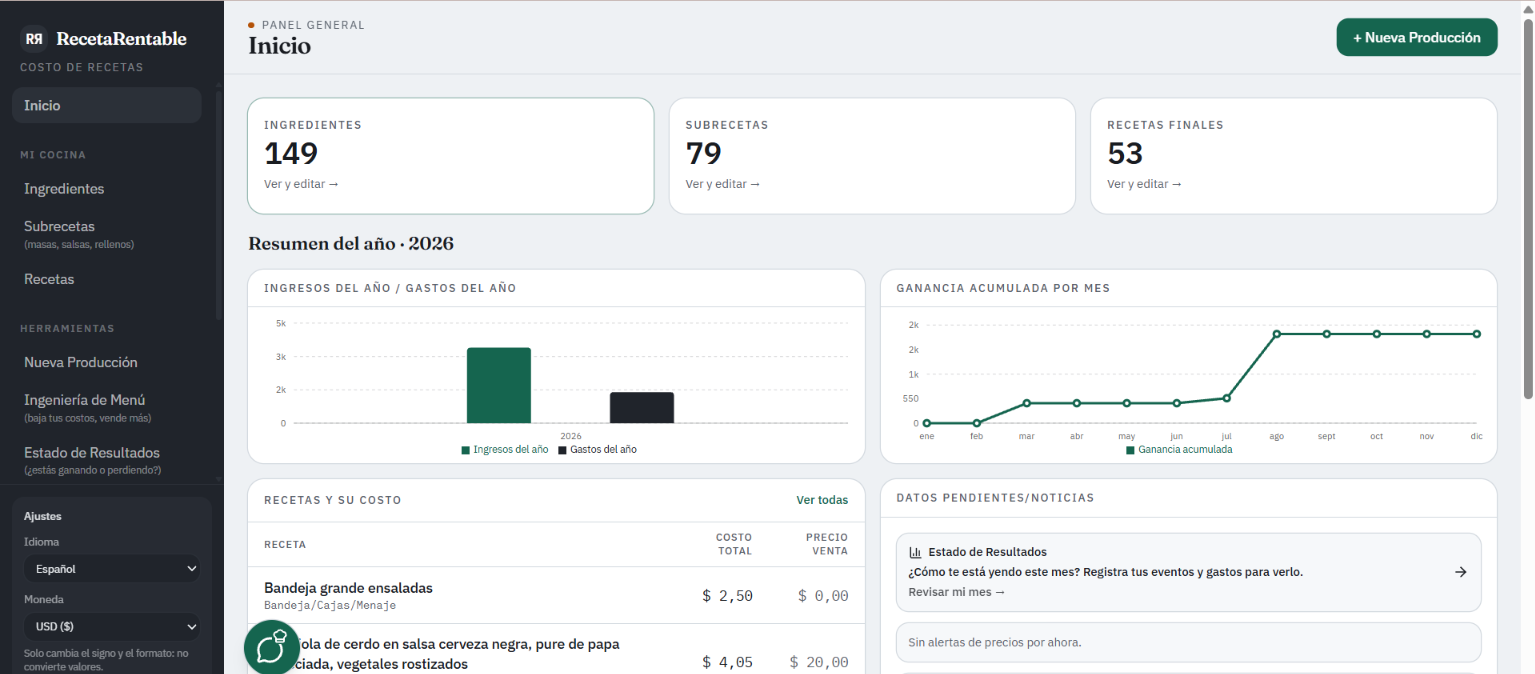Viewport: 1535px width, 674px height.
Task: Open the Idioma dropdown set to Español
Action: pyautogui.click(x=112, y=569)
